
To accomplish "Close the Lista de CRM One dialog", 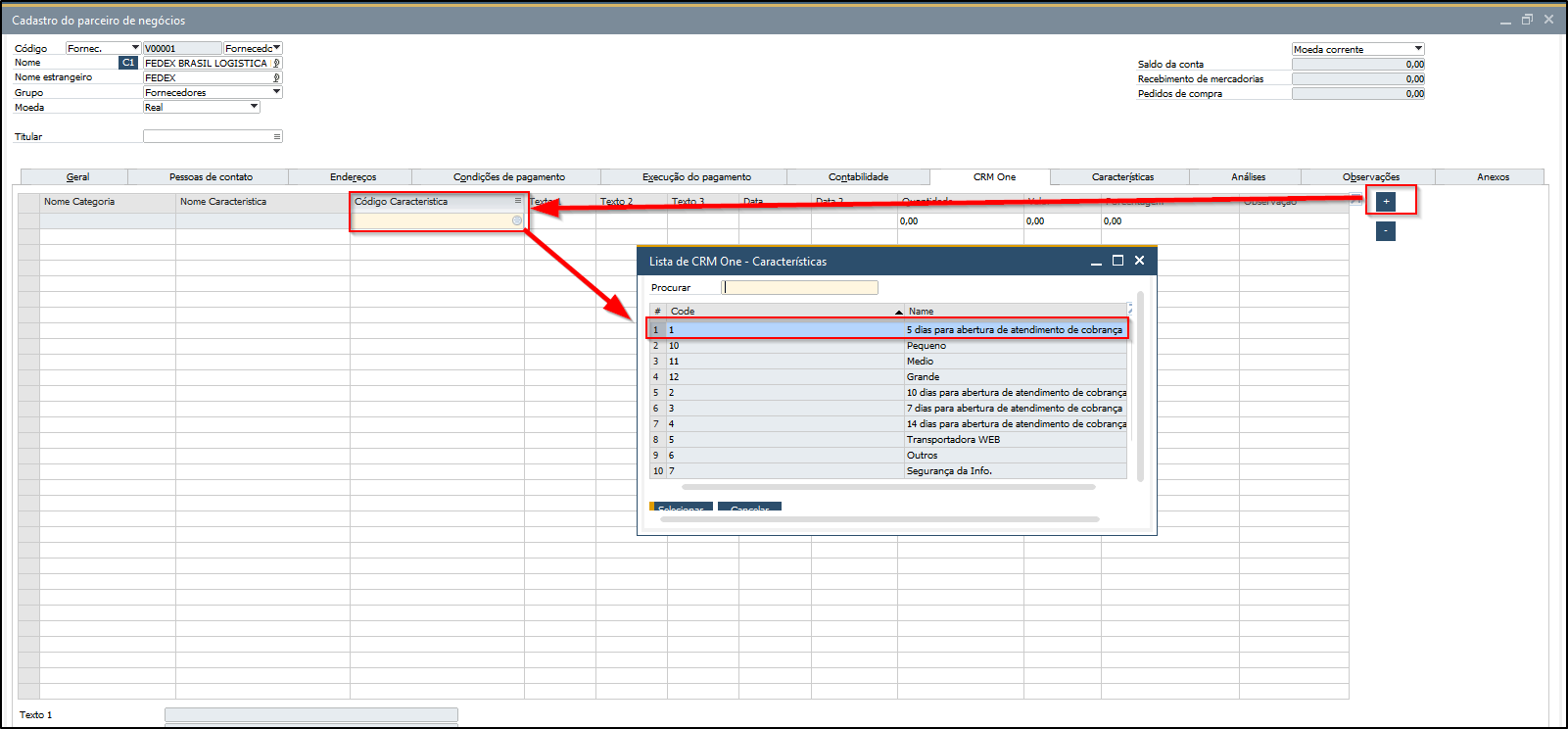I will [1139, 261].
